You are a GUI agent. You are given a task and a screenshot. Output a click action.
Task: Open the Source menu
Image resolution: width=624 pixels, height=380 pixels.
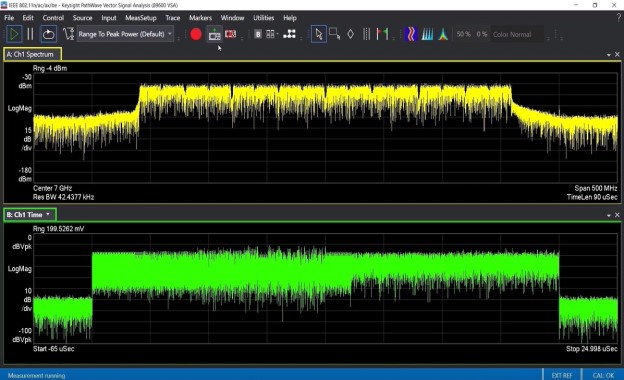click(82, 18)
